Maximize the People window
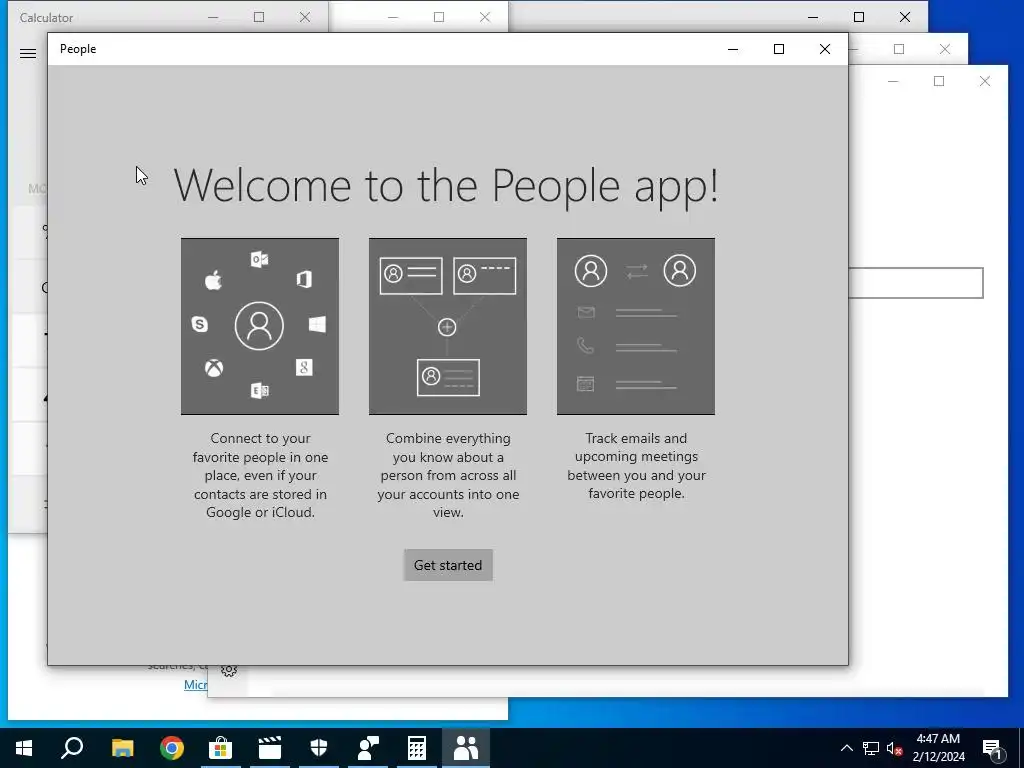Screen dimensions: 1024x768 click(778, 49)
